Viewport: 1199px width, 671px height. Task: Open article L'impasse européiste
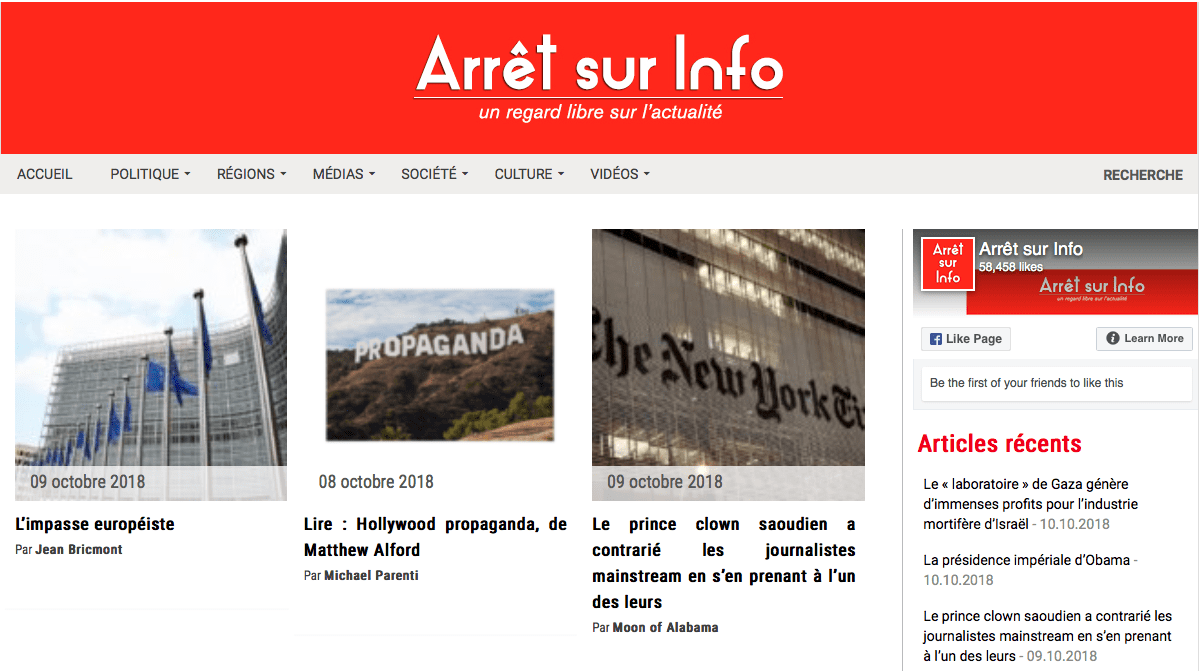[x=95, y=524]
